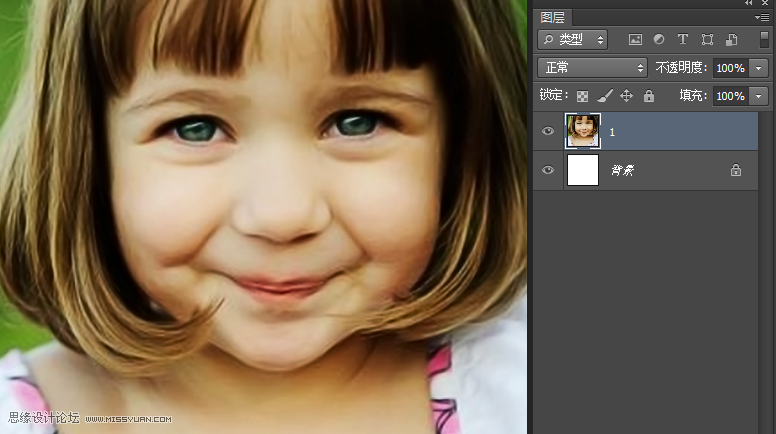Open the layers panel flyout menu
776x434 pixels.
[x=762, y=17]
